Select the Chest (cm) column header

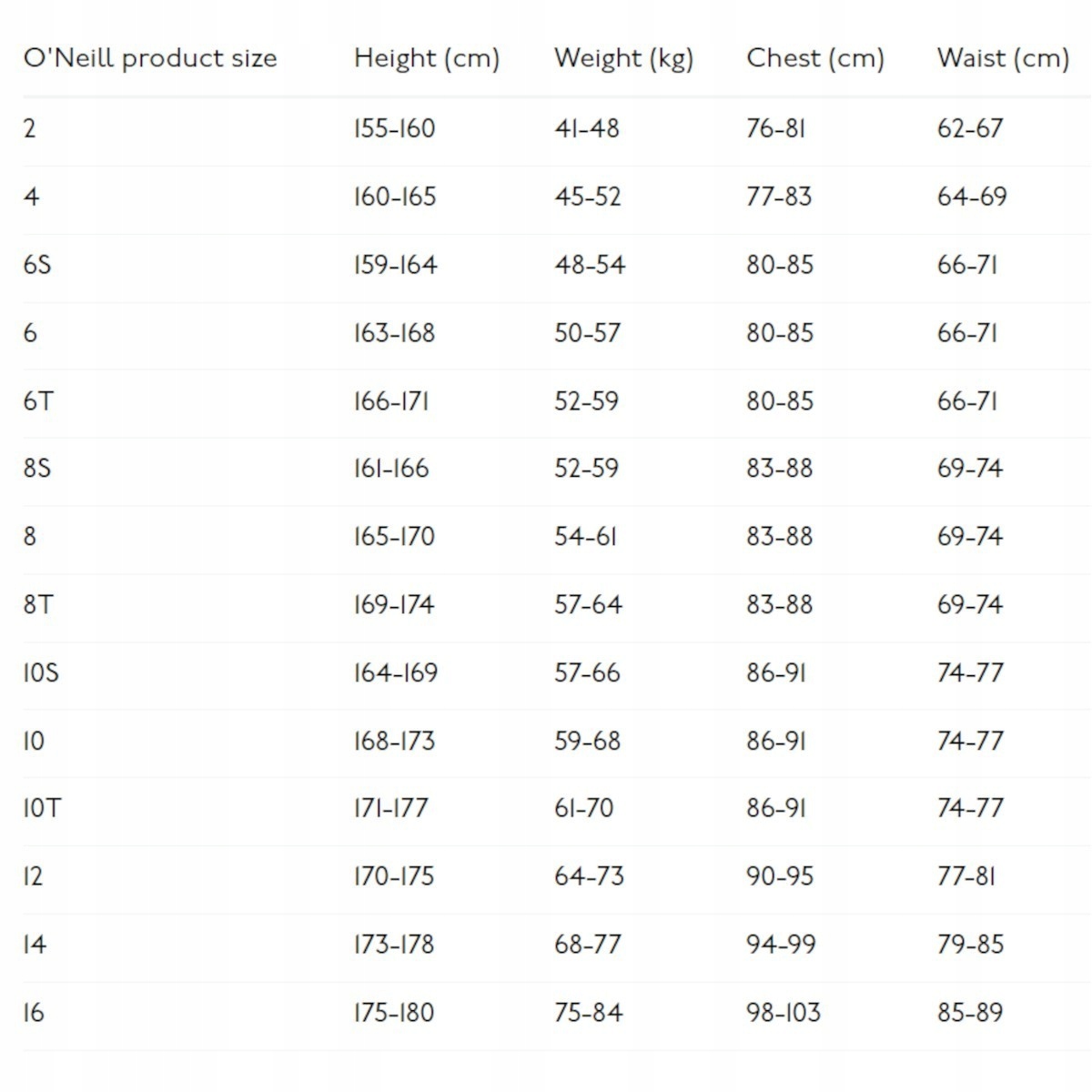click(815, 58)
